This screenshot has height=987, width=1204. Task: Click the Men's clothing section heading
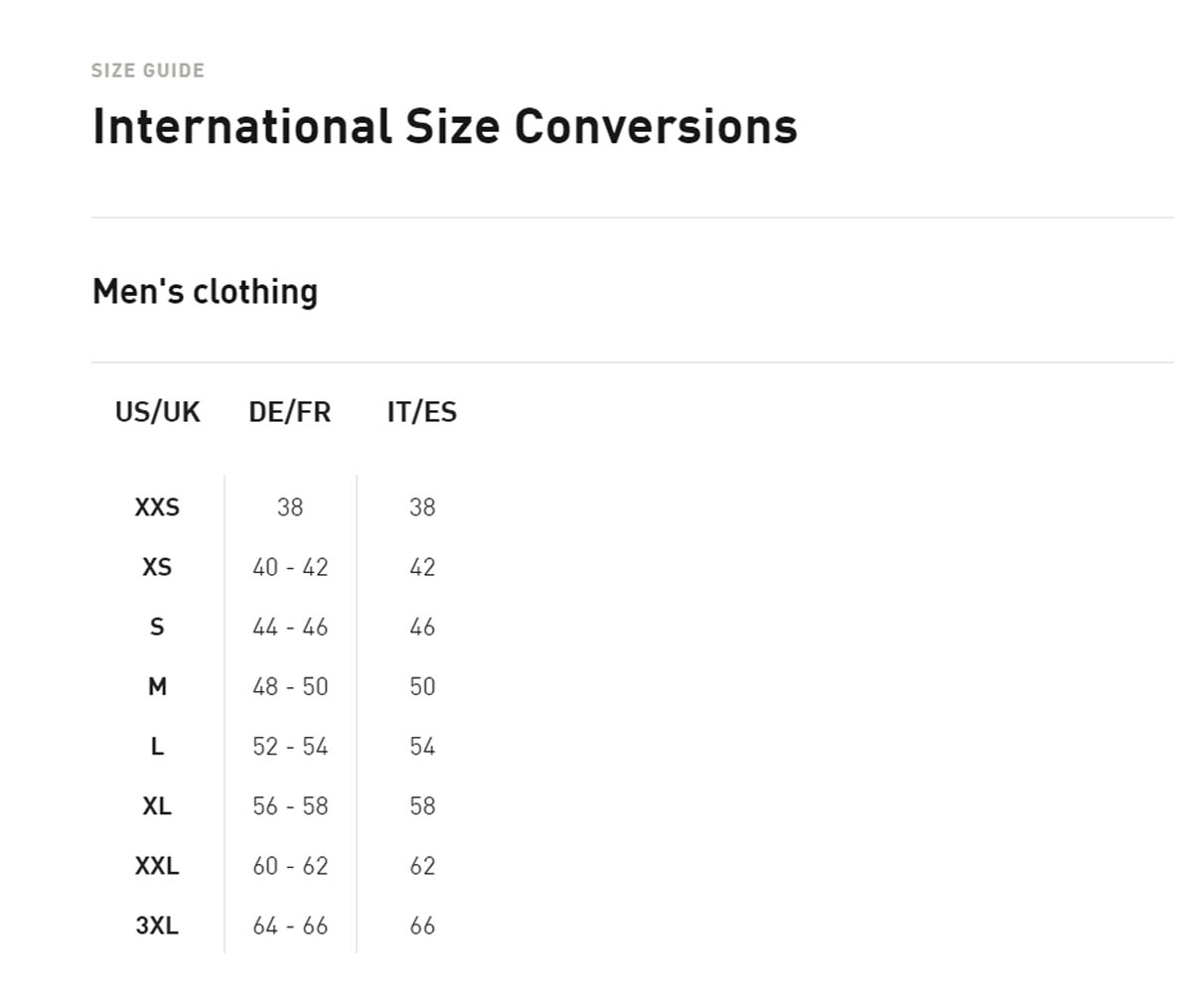(205, 291)
